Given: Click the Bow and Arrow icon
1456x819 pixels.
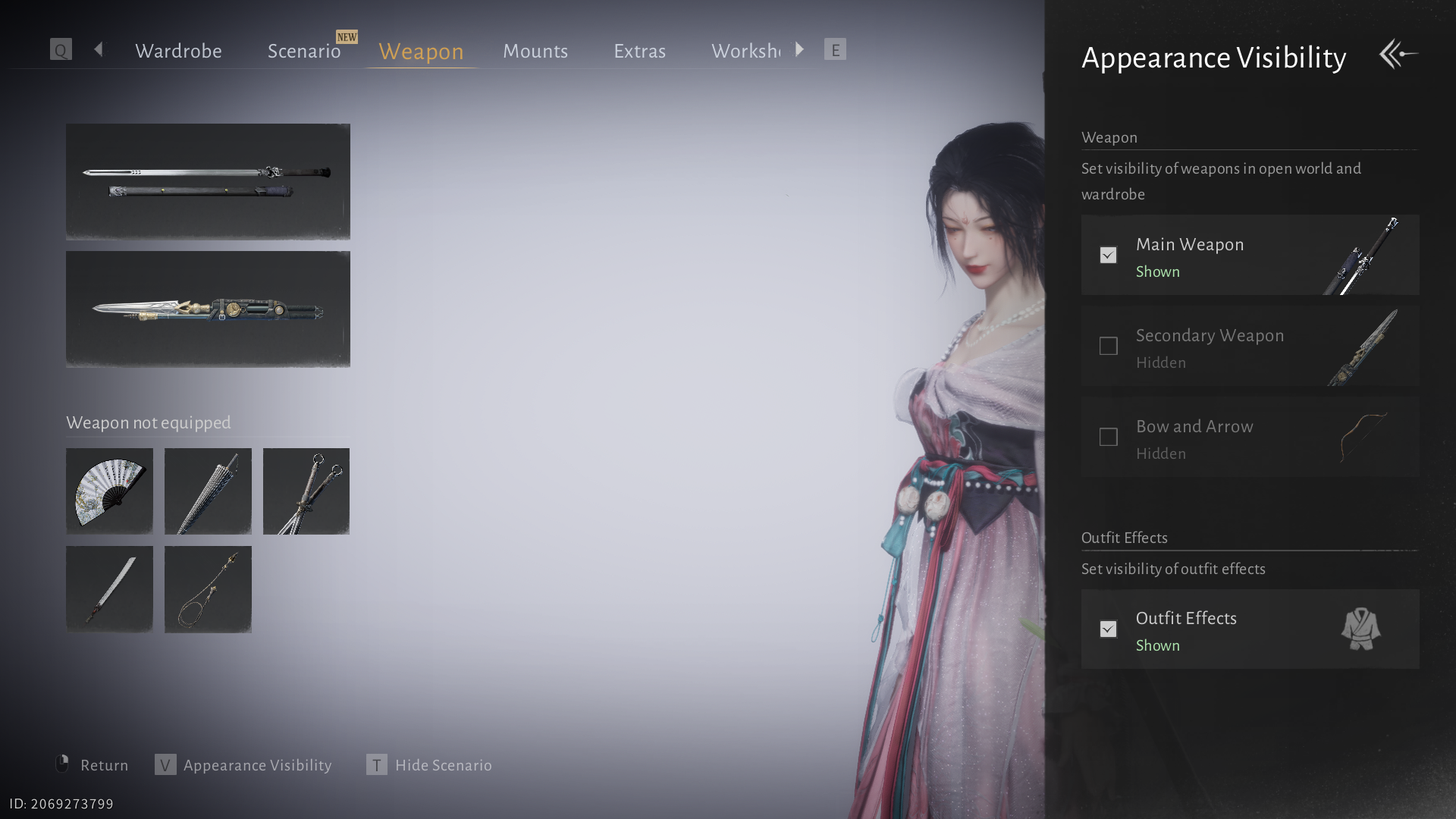Looking at the screenshot, I should tap(1363, 437).
